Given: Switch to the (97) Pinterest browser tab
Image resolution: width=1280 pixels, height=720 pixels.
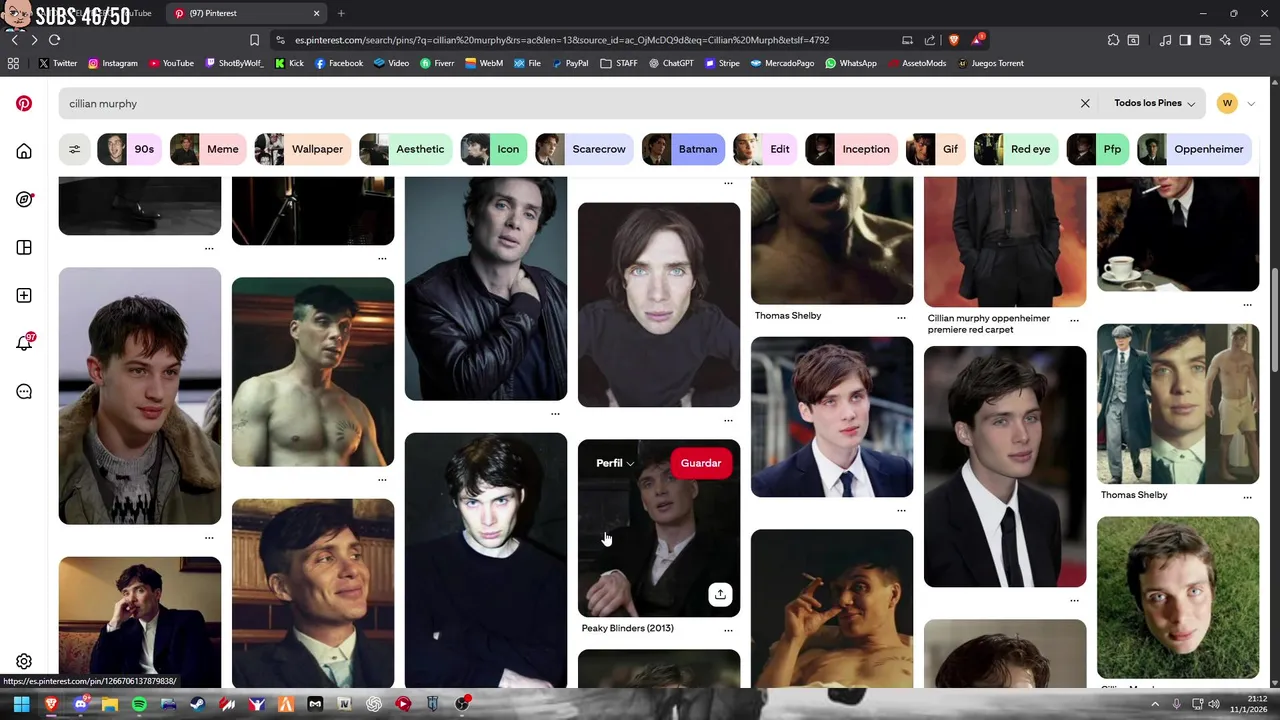Looking at the screenshot, I should point(247,13).
